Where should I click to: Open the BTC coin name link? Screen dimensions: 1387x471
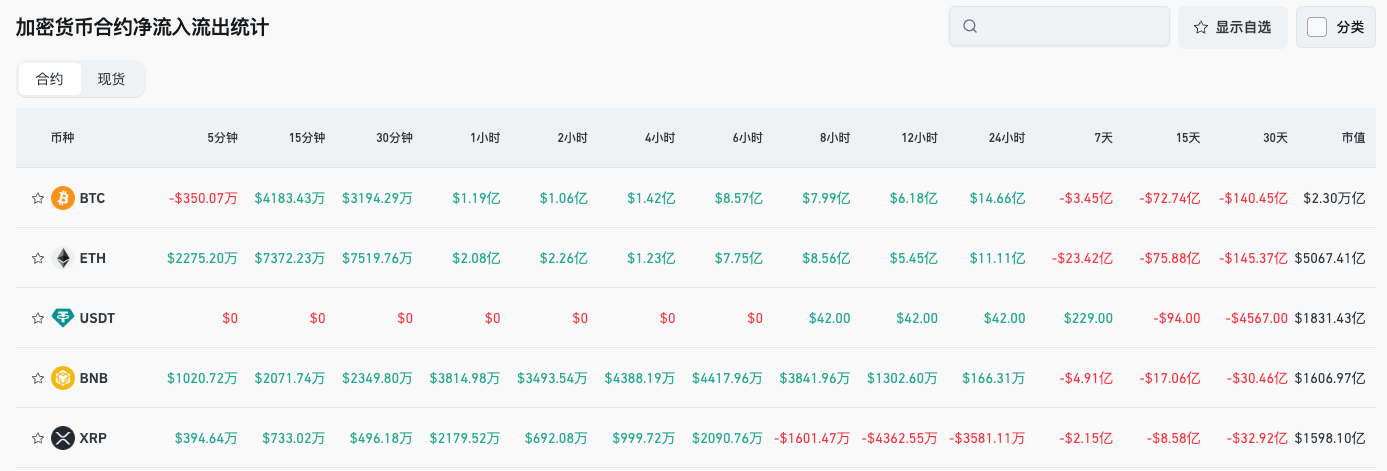[92, 198]
